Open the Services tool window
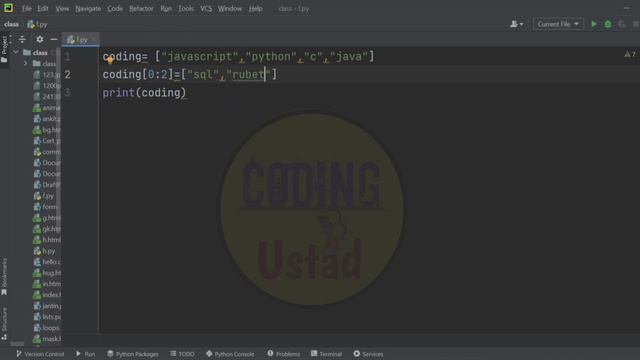The height and width of the screenshot is (360, 640). [368, 354]
